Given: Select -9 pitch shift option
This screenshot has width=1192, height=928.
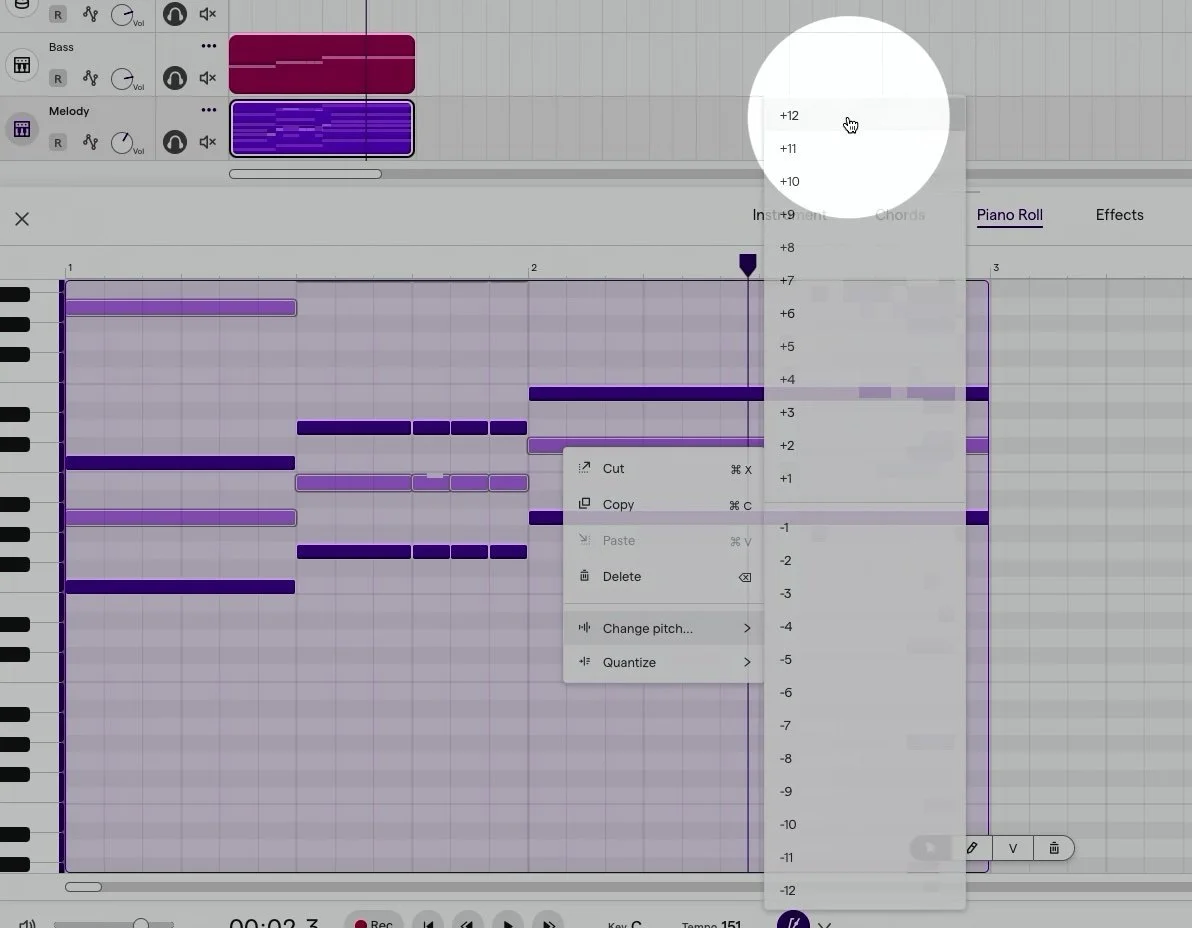Looking at the screenshot, I should [x=864, y=792].
